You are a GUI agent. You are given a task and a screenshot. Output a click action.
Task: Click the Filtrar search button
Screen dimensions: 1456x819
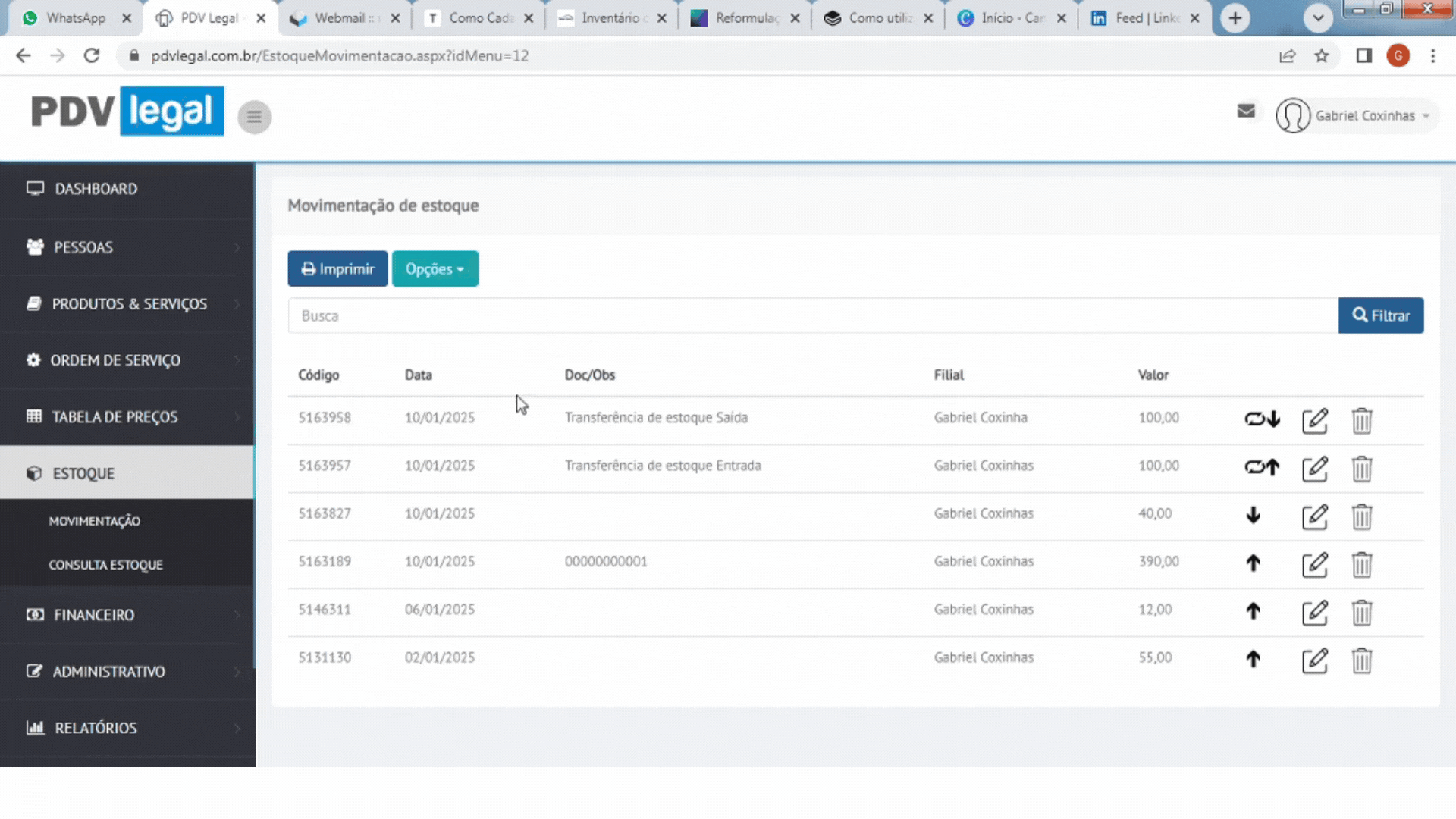(1380, 315)
